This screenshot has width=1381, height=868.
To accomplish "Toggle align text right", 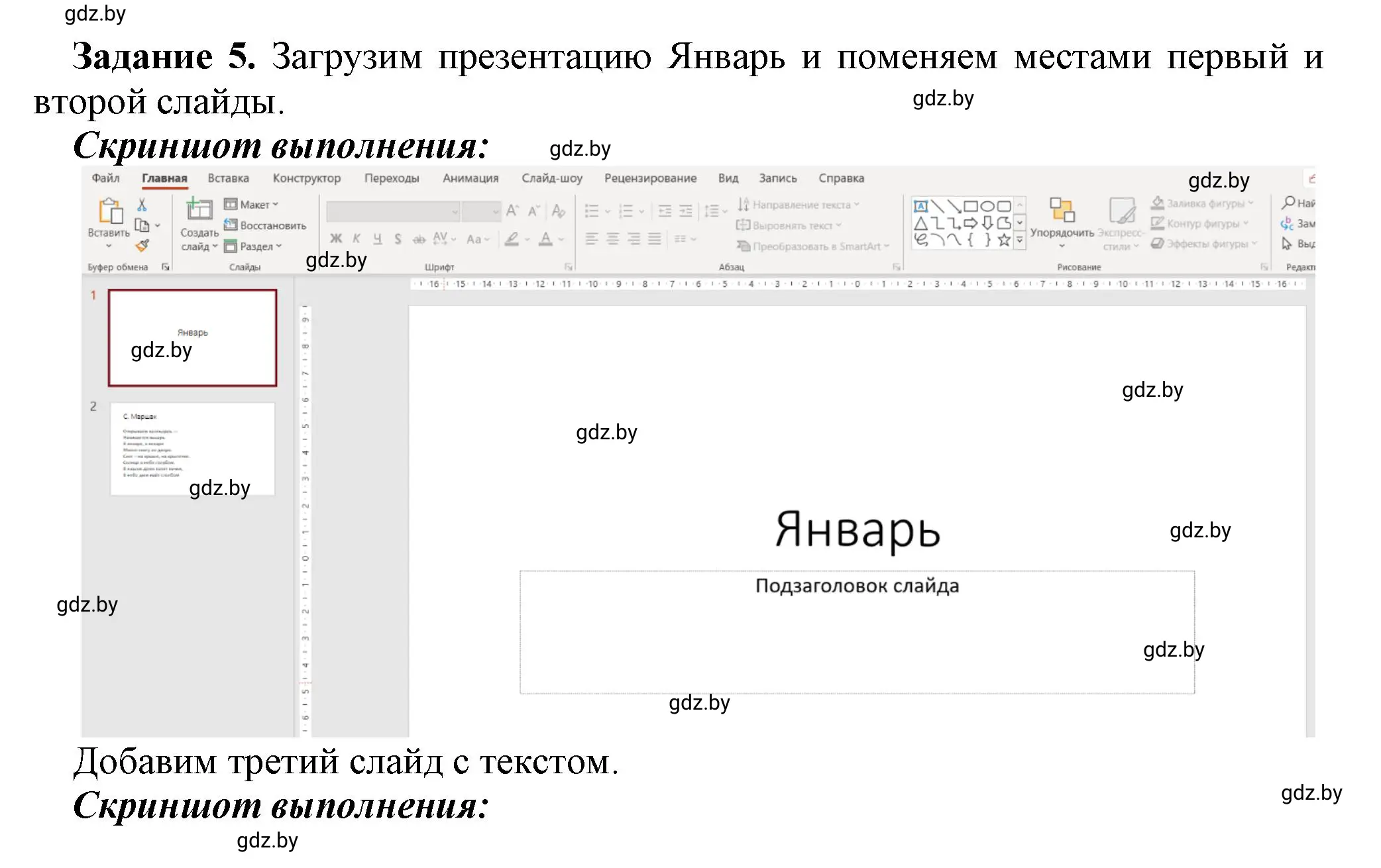I will (x=634, y=239).
